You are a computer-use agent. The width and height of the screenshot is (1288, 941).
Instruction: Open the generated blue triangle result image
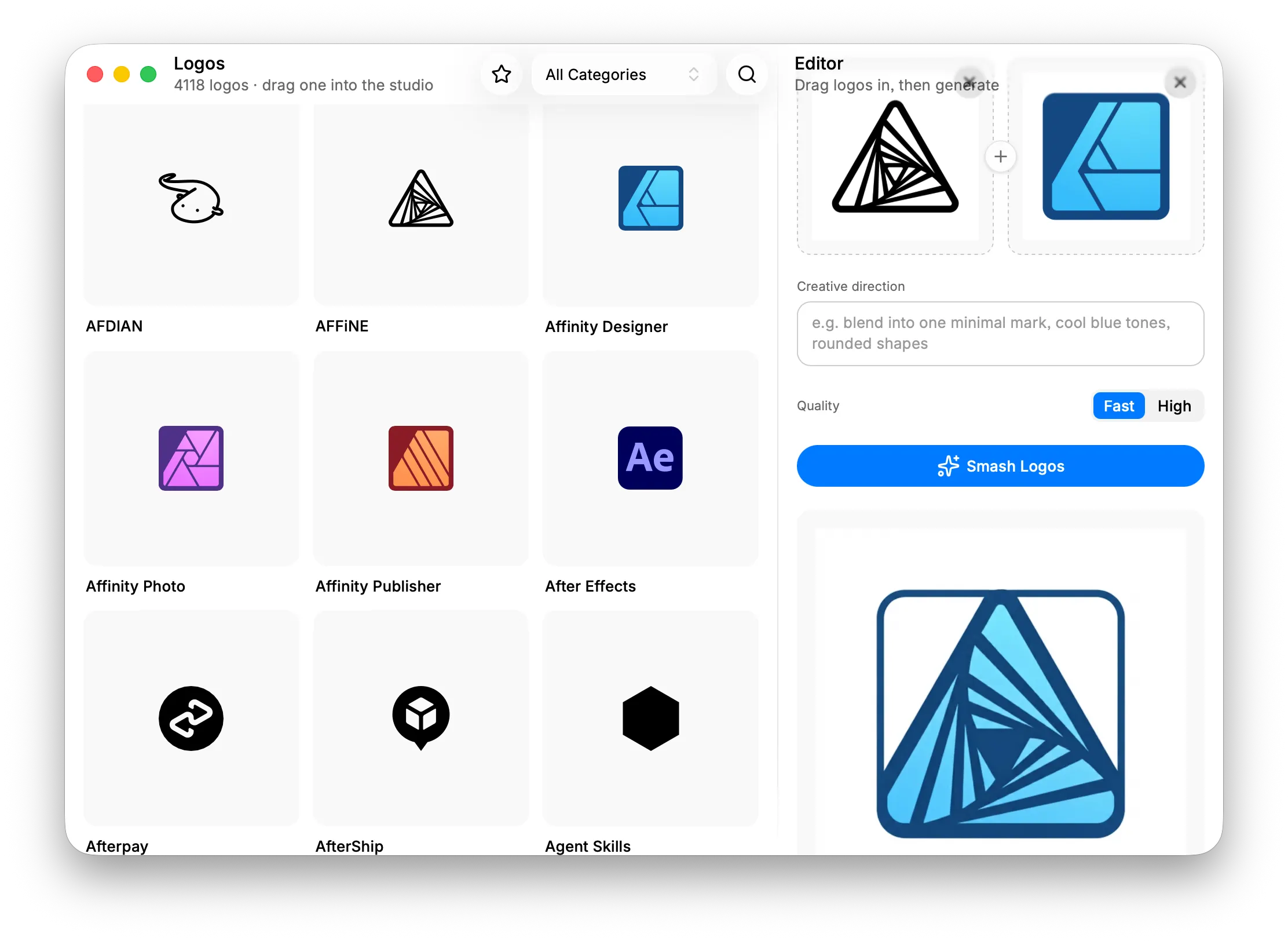[1001, 714]
